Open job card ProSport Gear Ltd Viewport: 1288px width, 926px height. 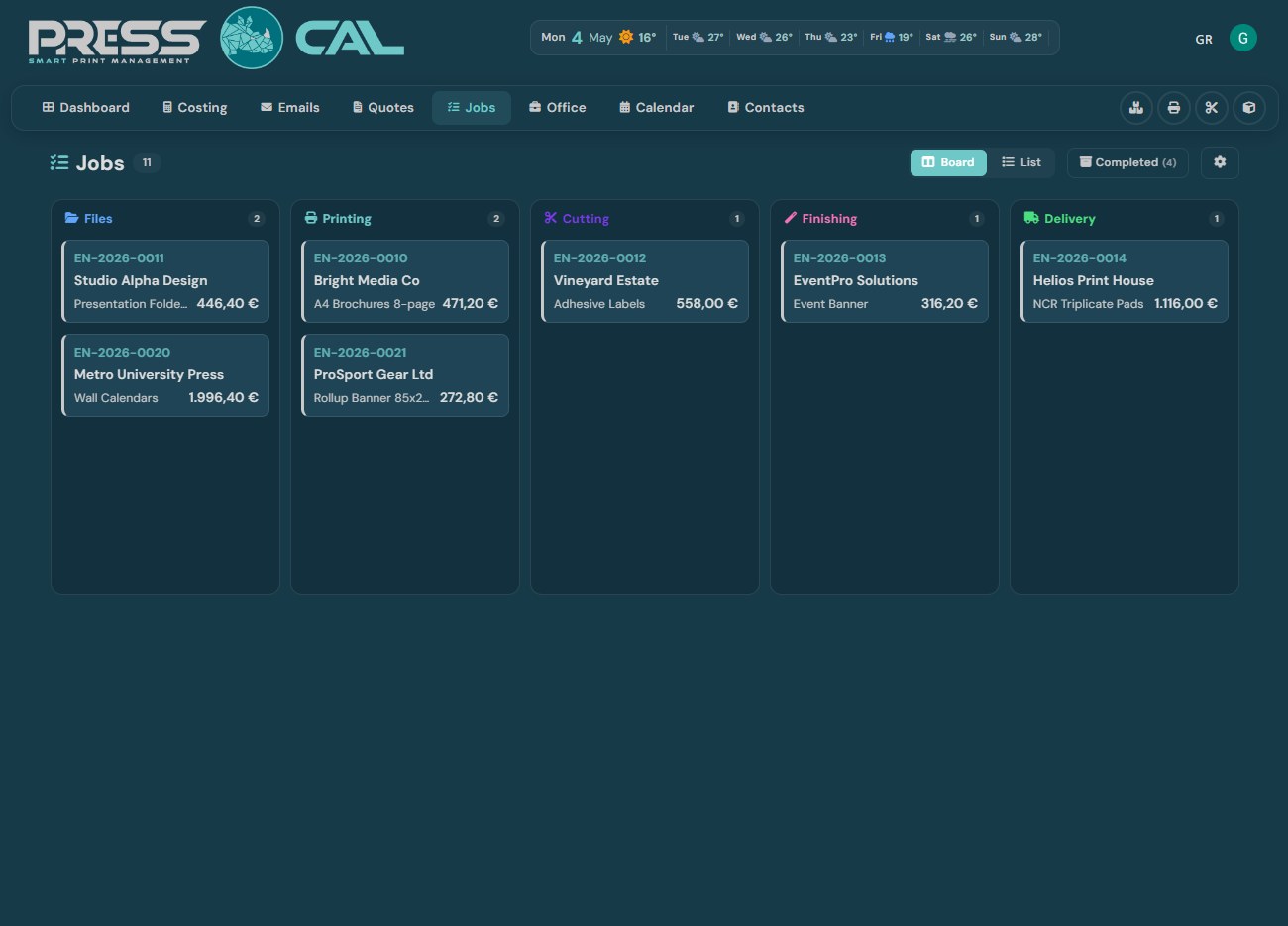[405, 375]
